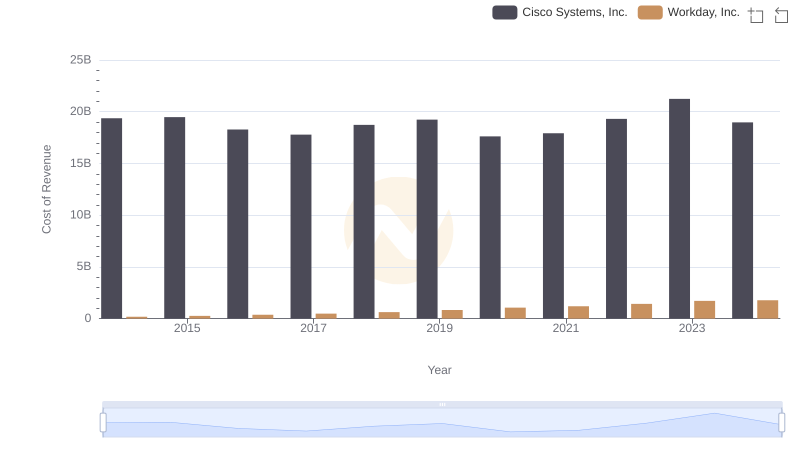Click Cisco bar for 2015
This screenshot has height=461, width=800.
(x=174, y=218)
